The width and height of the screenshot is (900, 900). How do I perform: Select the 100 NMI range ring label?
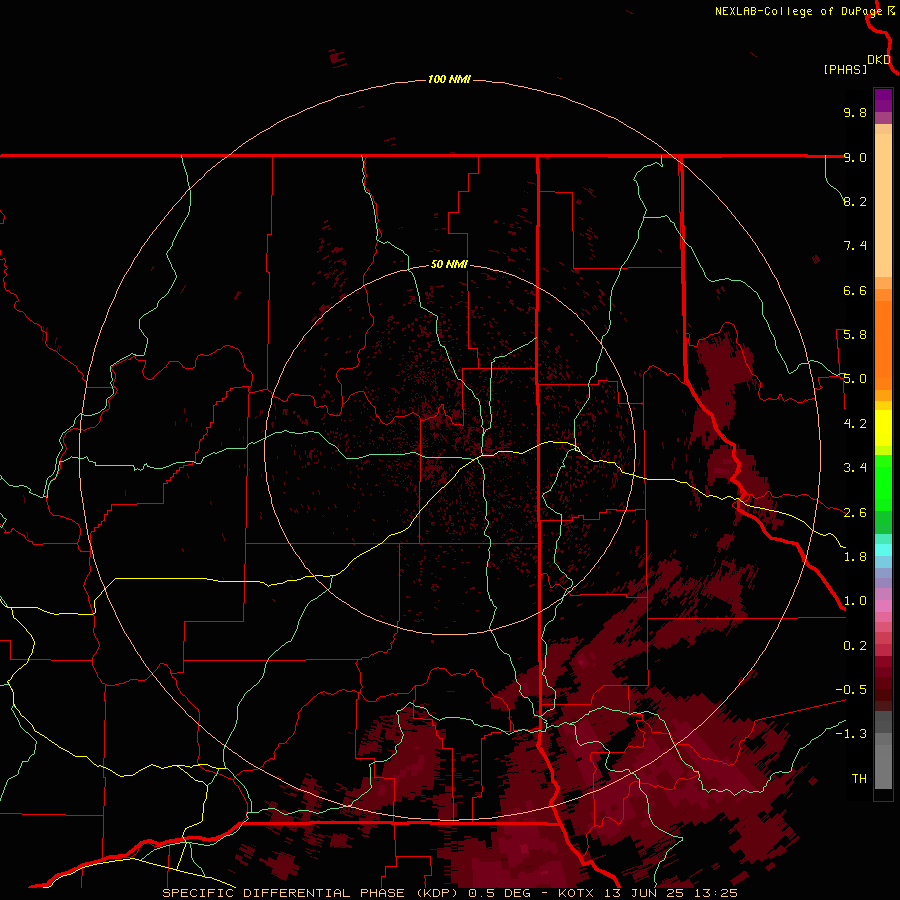click(449, 79)
